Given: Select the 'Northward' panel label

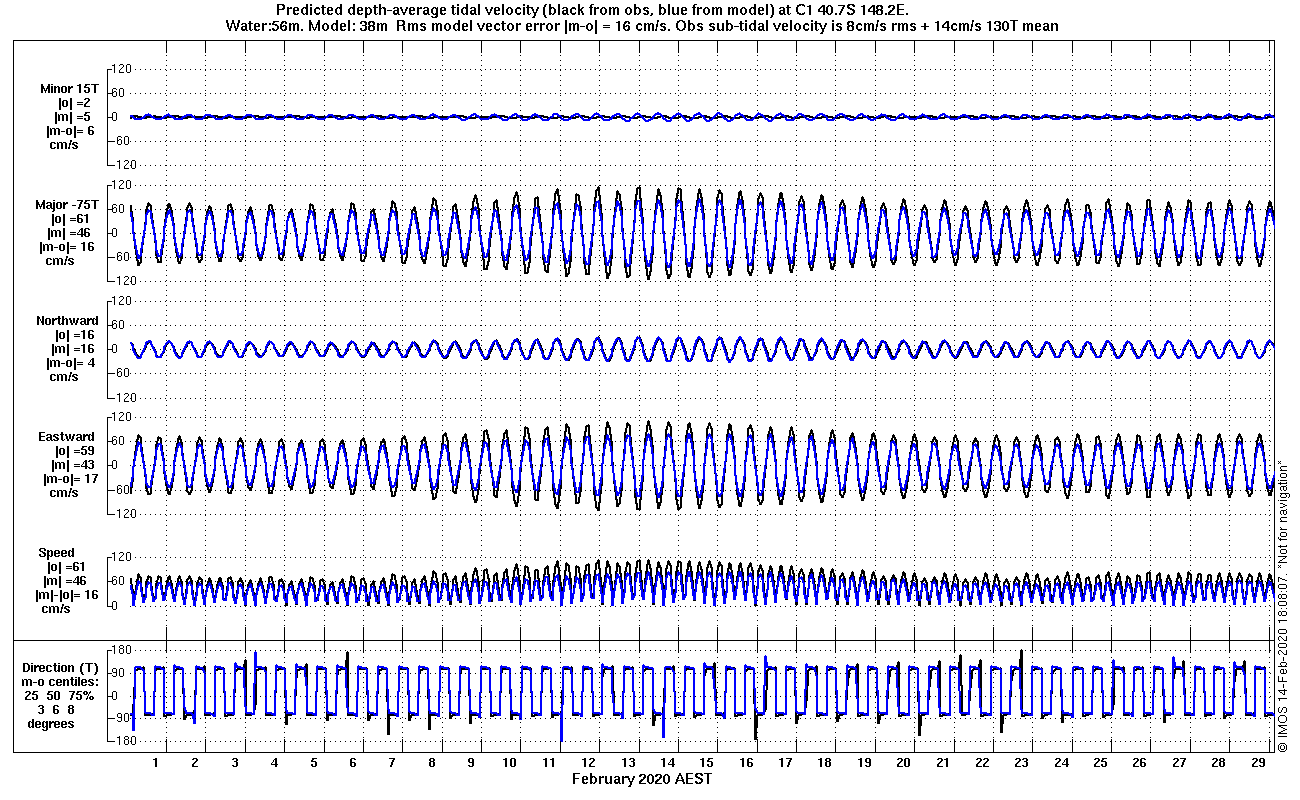Looking at the screenshot, I should [x=68, y=321].
